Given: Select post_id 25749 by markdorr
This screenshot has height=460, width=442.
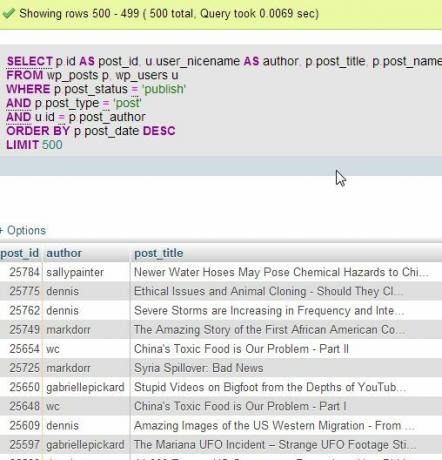Looking at the screenshot, I should 221,330.
